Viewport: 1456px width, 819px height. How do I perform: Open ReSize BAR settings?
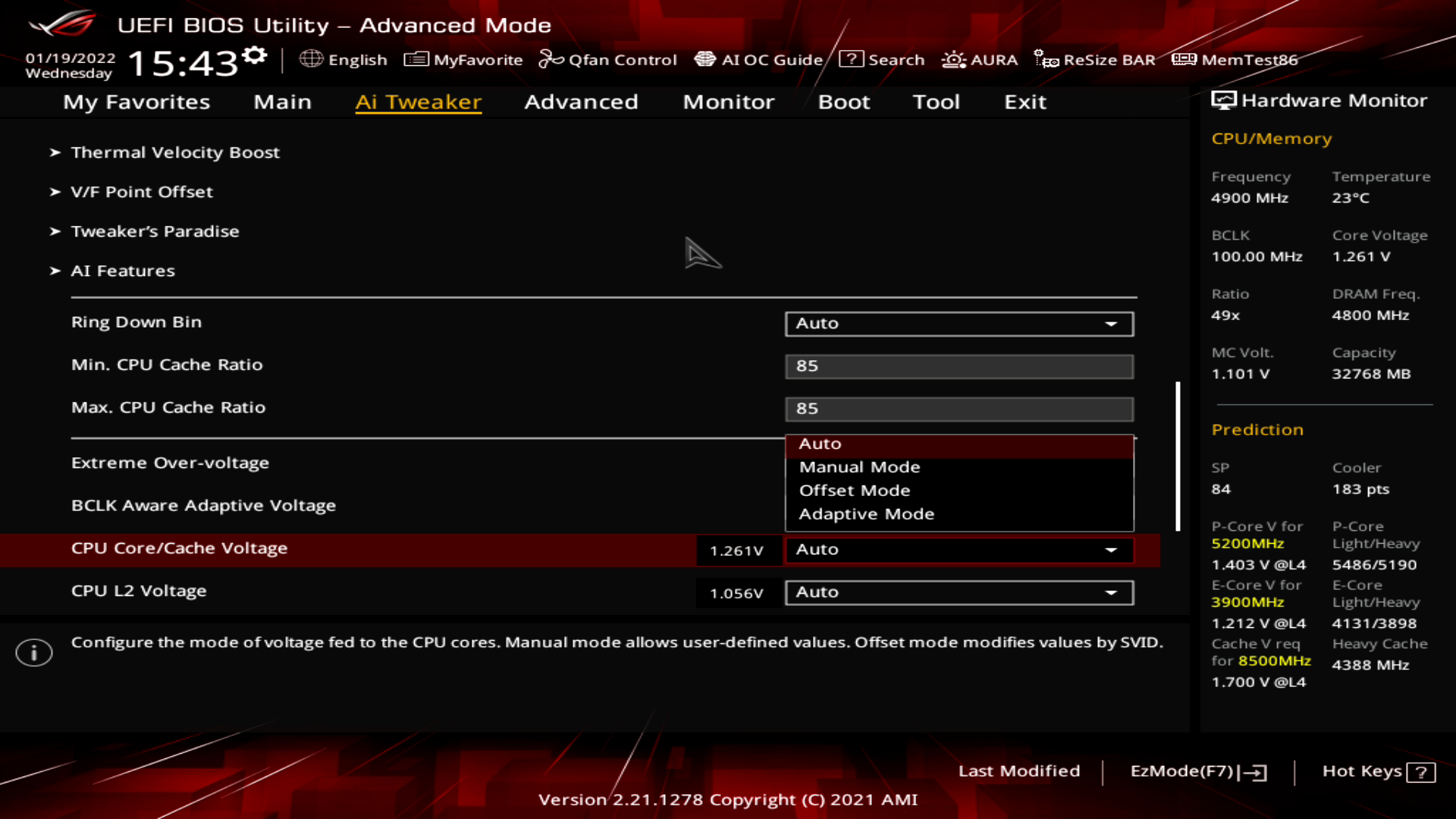1097,59
